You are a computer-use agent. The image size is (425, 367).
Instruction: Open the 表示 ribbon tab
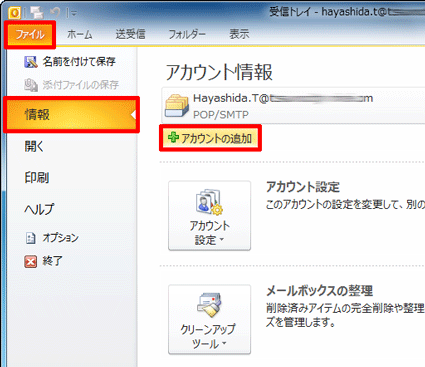239,34
